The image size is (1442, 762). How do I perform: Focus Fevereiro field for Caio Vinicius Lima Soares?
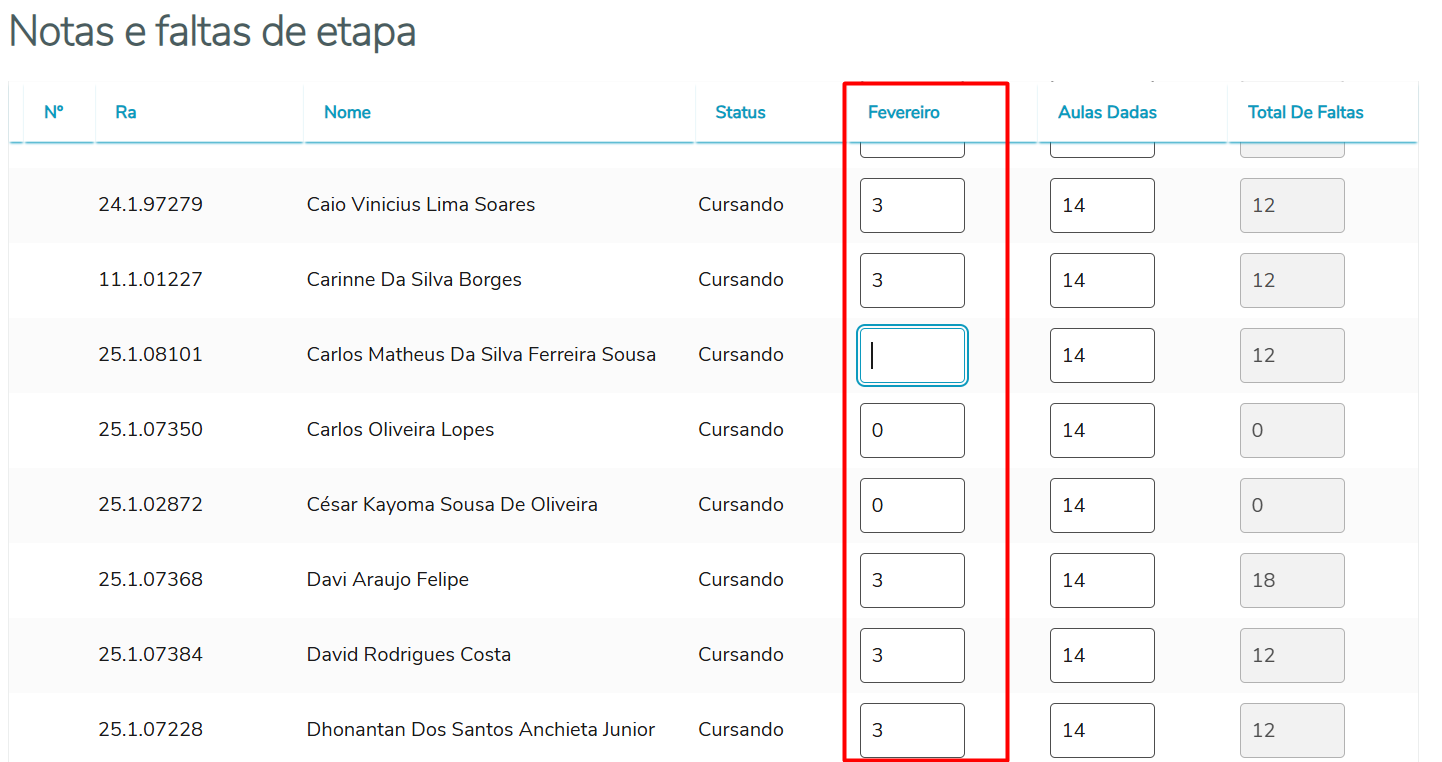pyautogui.click(x=912, y=205)
